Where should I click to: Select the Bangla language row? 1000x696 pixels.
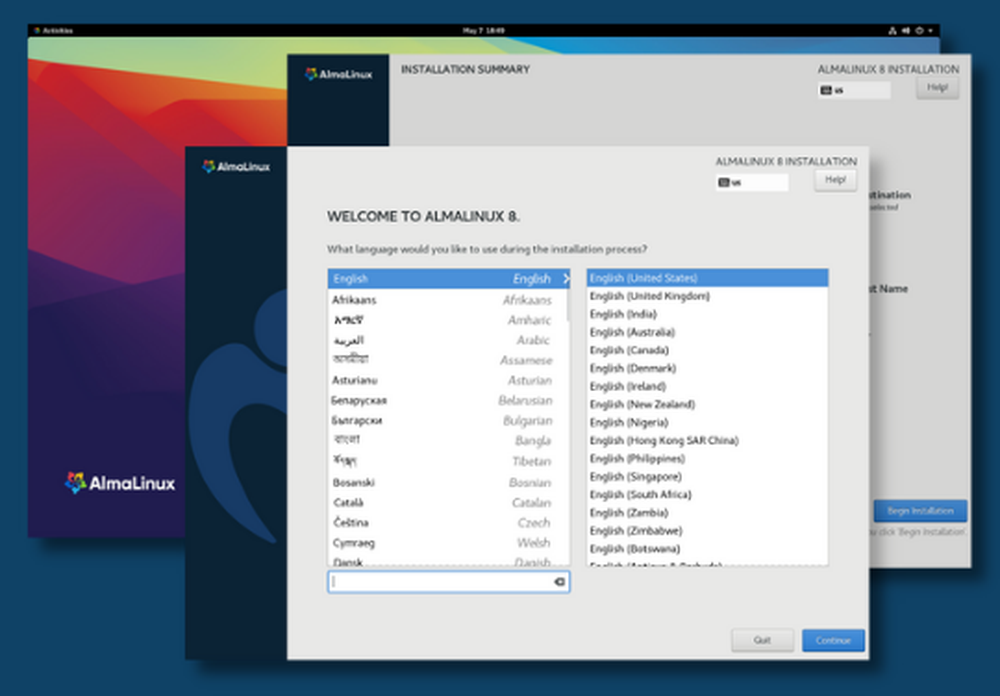pos(449,441)
